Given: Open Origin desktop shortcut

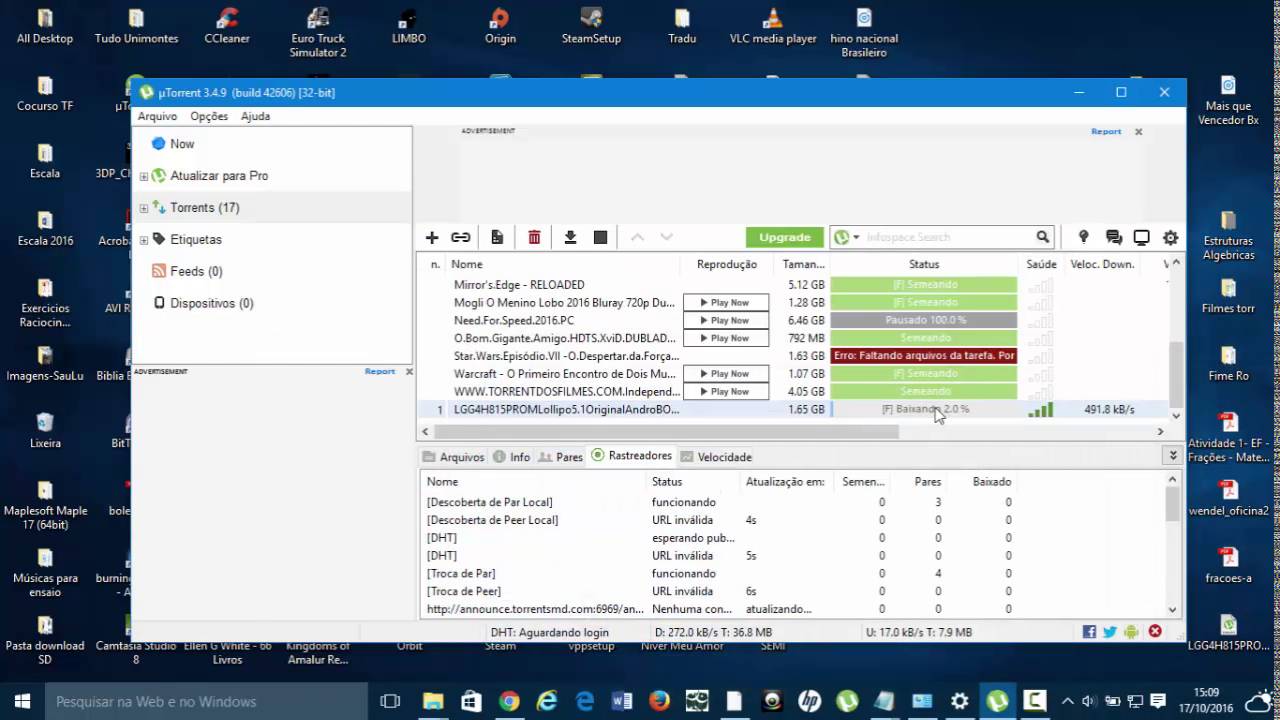Looking at the screenshot, I should [x=500, y=27].
